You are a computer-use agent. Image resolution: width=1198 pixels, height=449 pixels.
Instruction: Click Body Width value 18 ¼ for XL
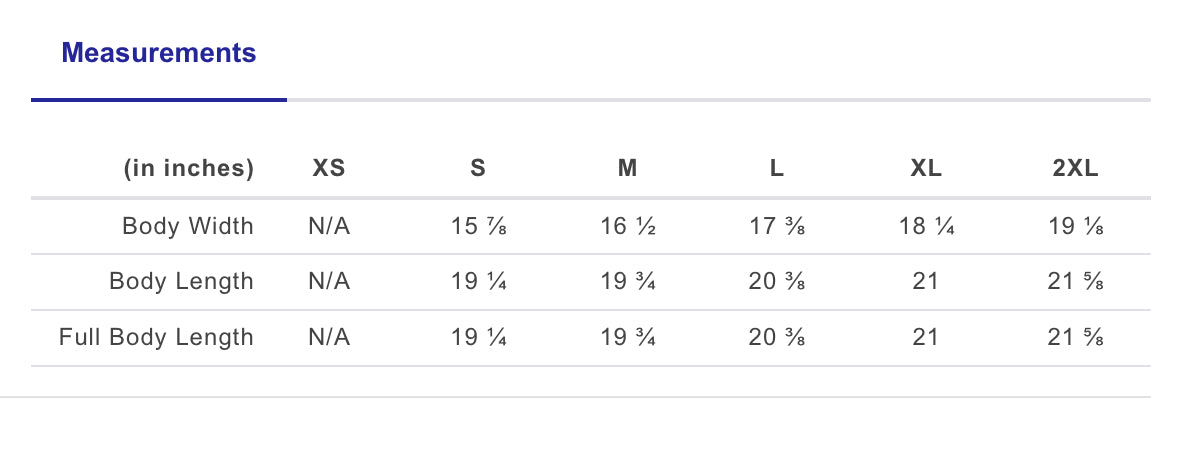[x=926, y=226]
